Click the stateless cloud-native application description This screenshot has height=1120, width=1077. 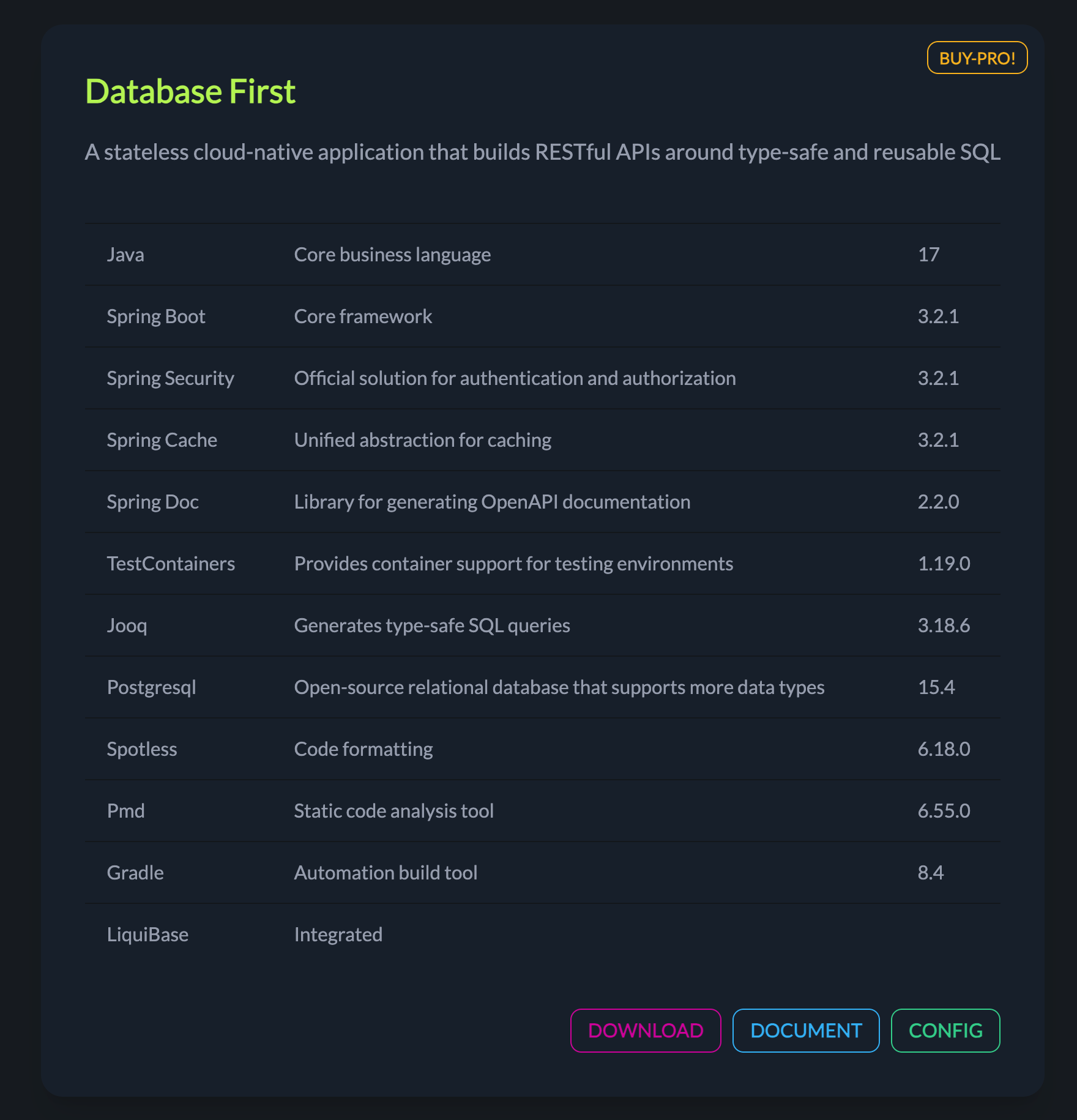(543, 152)
